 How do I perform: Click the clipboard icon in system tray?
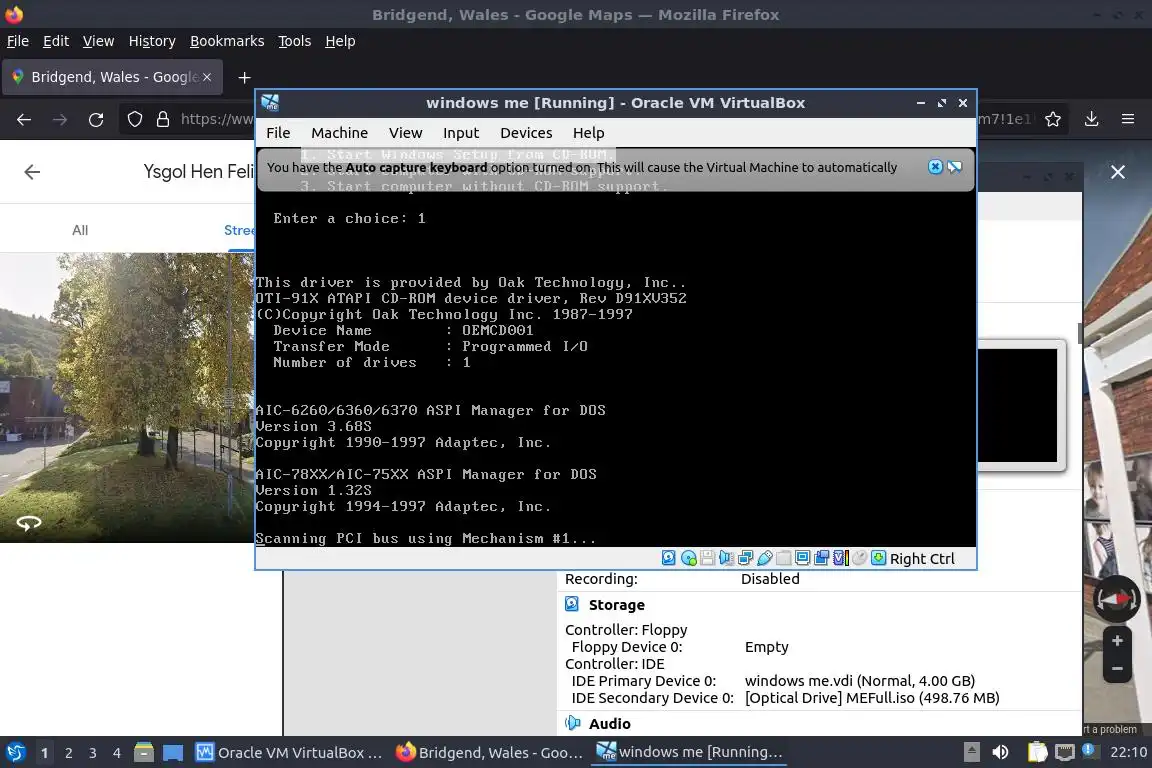click(1037, 753)
